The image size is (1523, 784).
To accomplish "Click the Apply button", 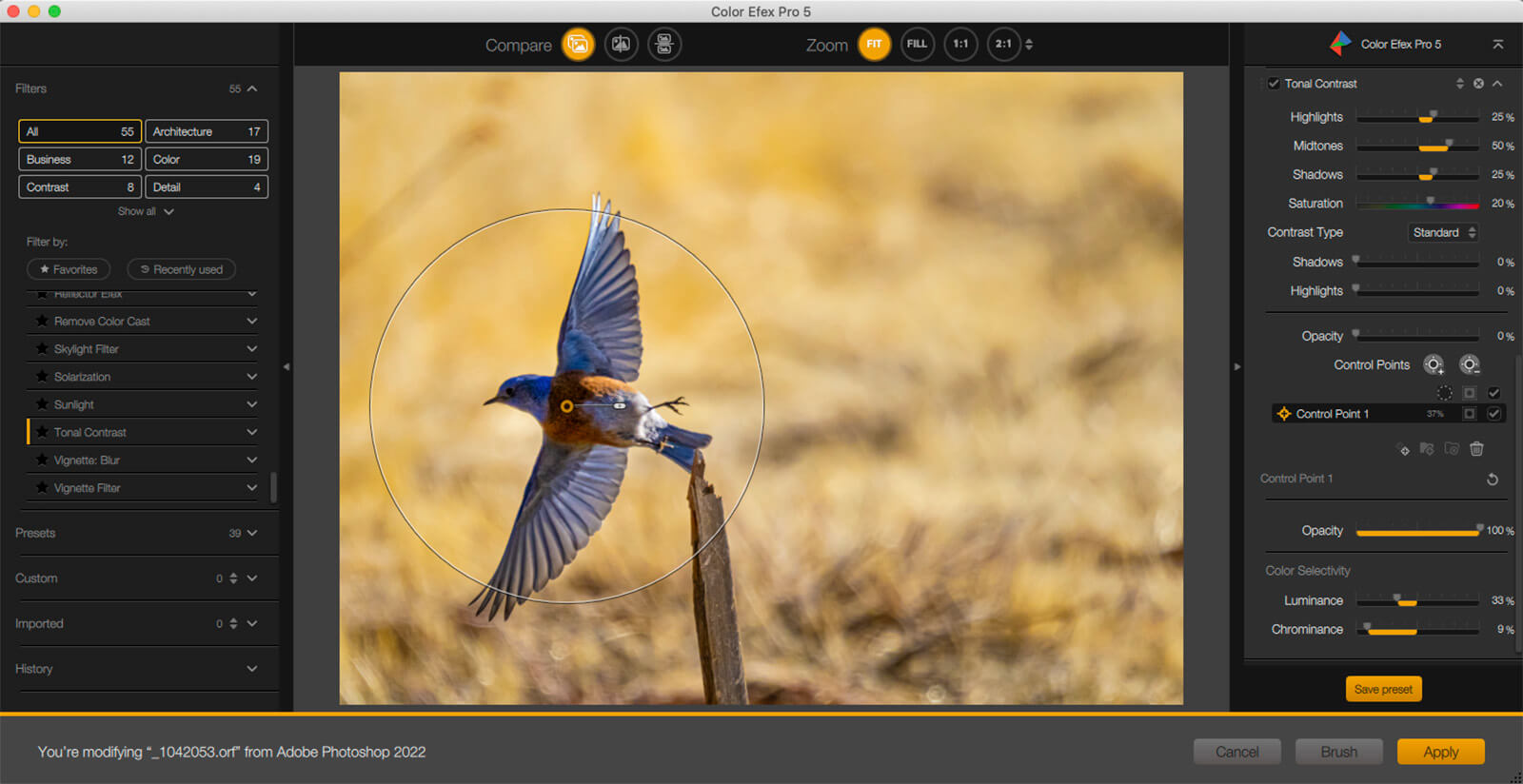I will (1440, 752).
